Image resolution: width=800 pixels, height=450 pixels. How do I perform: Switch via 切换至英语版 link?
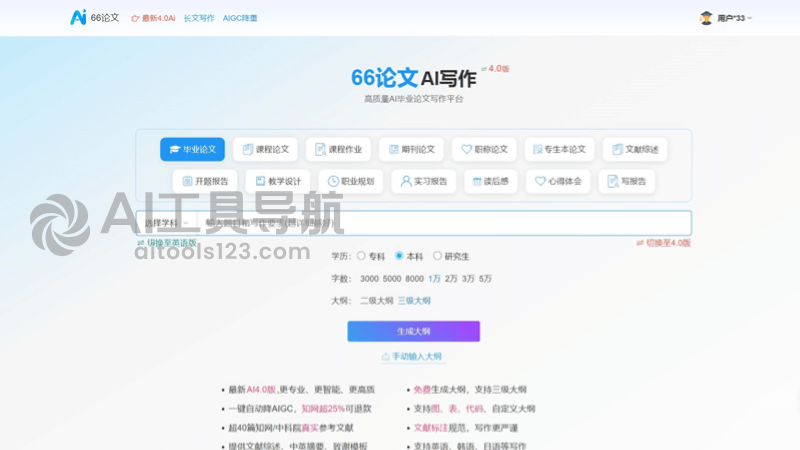pyautogui.click(x=167, y=243)
